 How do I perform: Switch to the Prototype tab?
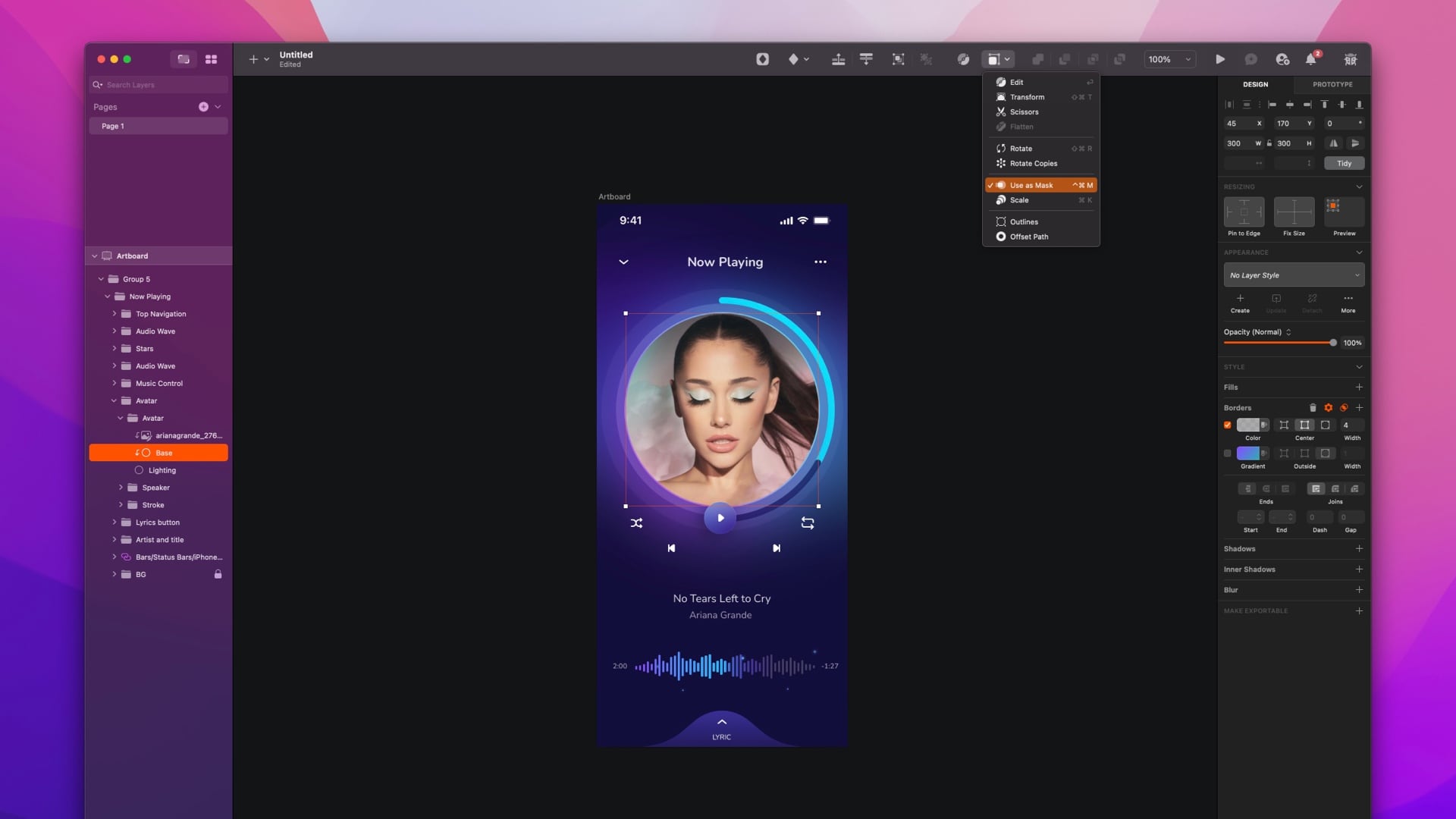(1332, 84)
